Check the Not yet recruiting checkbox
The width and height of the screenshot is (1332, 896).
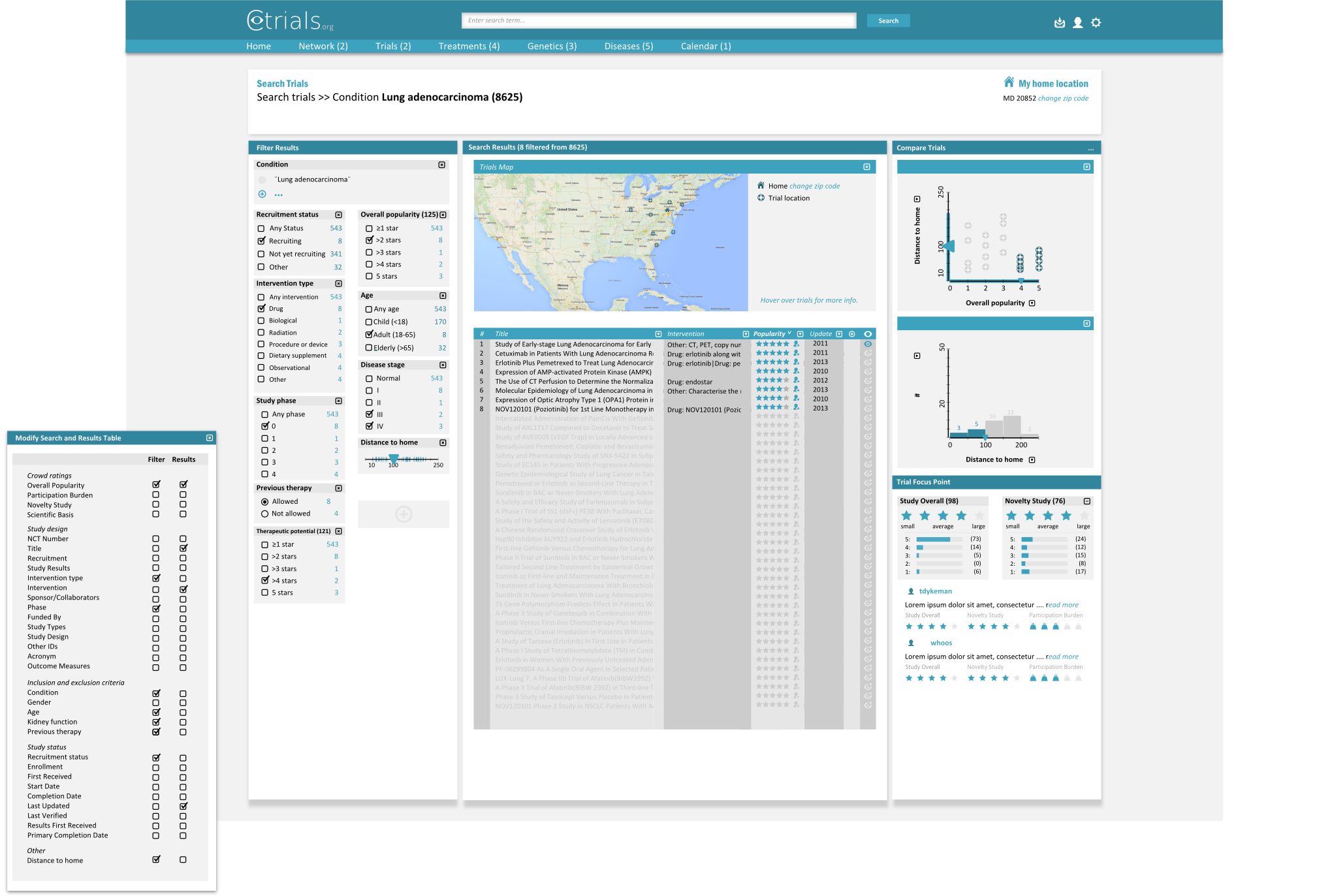[x=261, y=254]
